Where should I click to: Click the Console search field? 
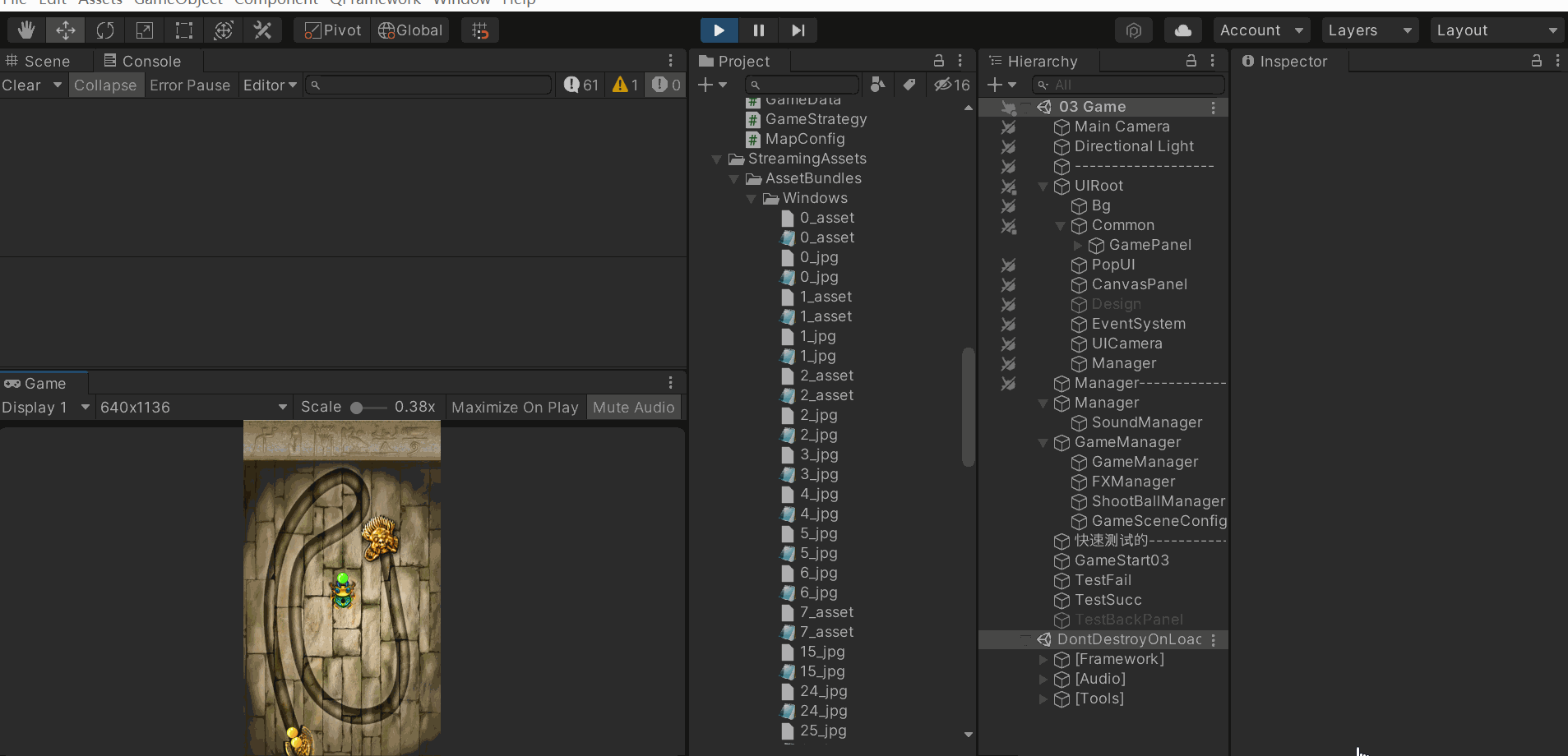[x=428, y=85]
